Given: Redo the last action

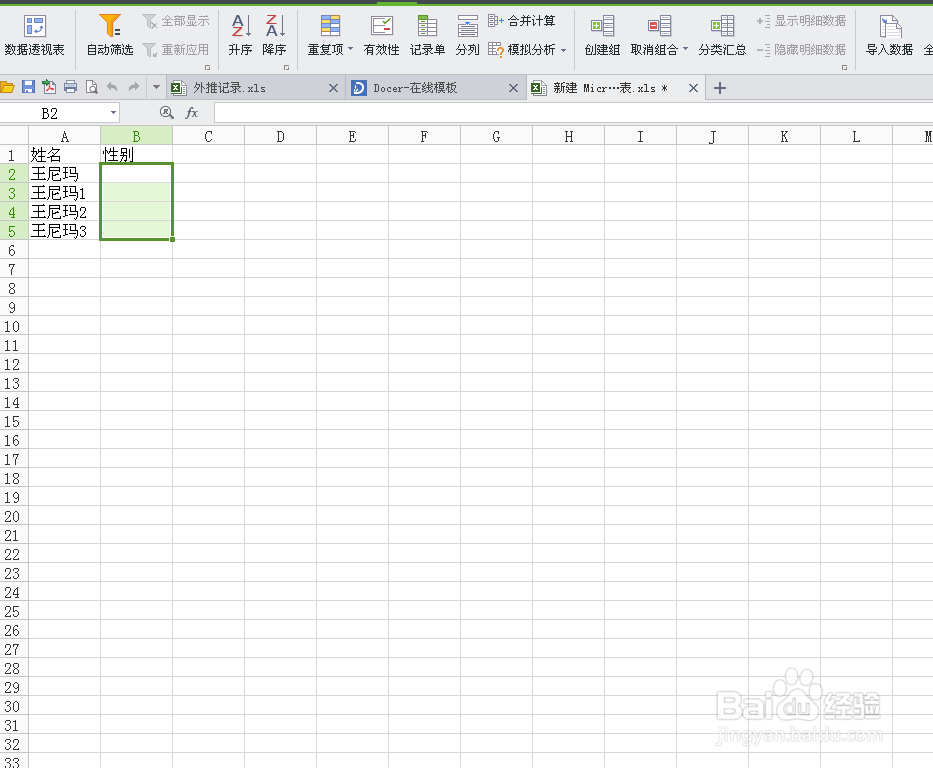Looking at the screenshot, I should click(x=134, y=87).
